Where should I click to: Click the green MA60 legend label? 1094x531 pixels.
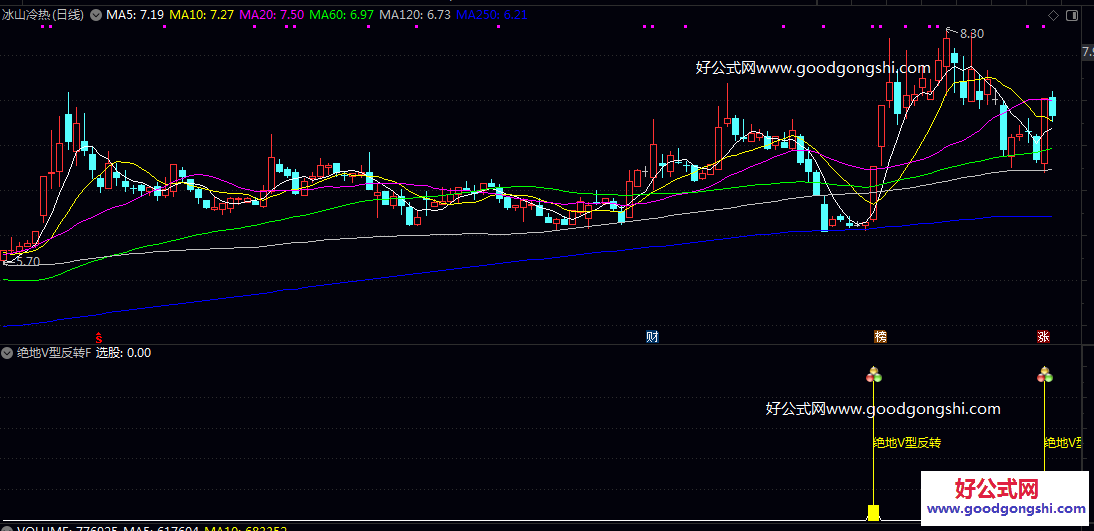[x=341, y=15]
